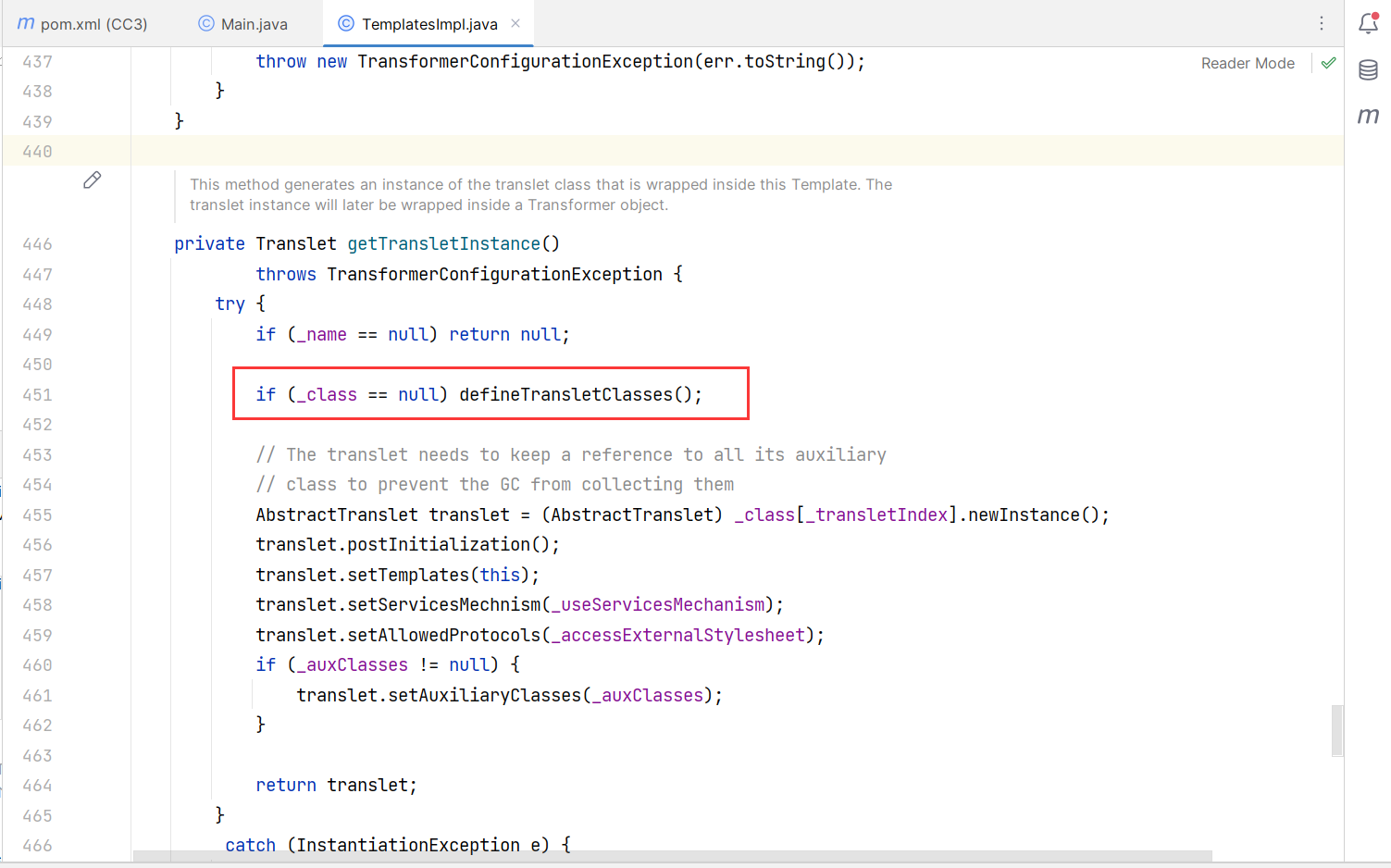Open the Database tool window
Image resolution: width=1391 pixels, height=868 pixels.
coord(1368,70)
